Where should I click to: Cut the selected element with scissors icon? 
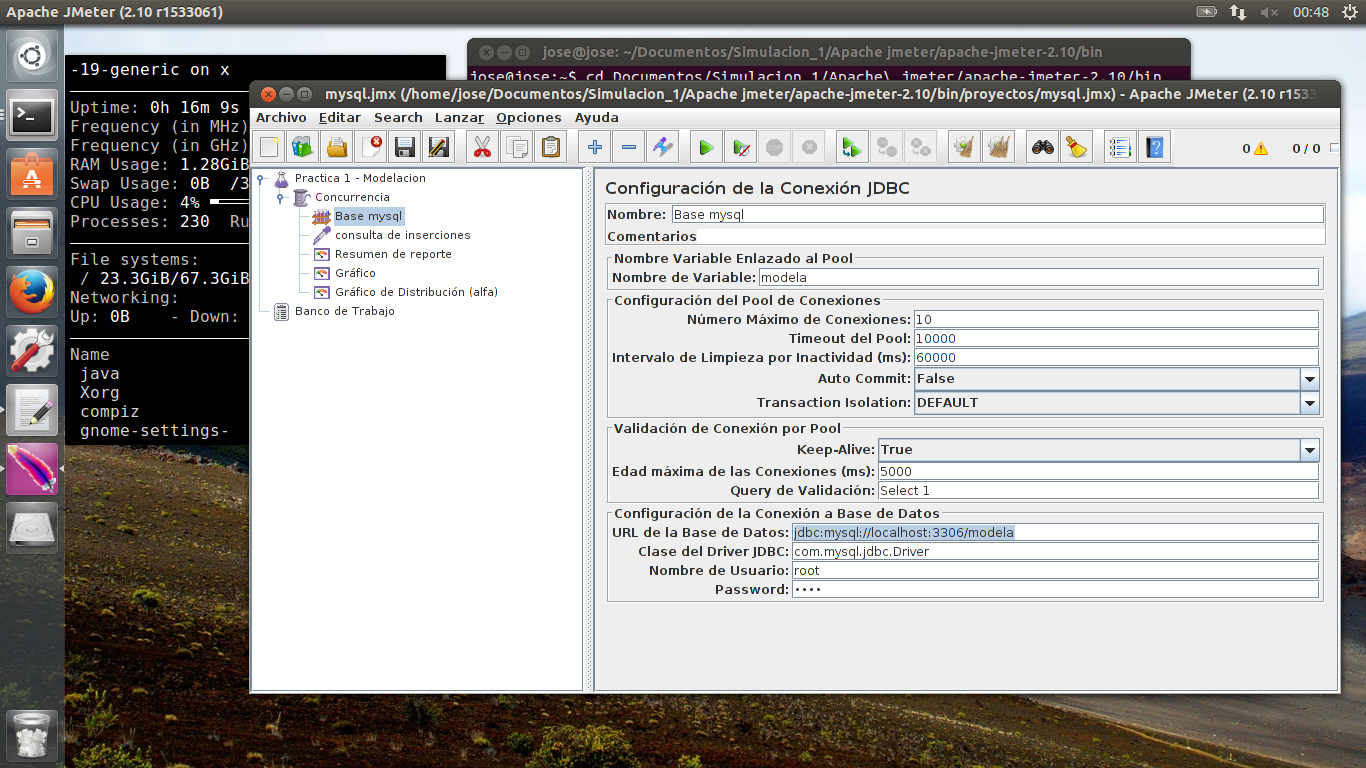click(x=483, y=147)
